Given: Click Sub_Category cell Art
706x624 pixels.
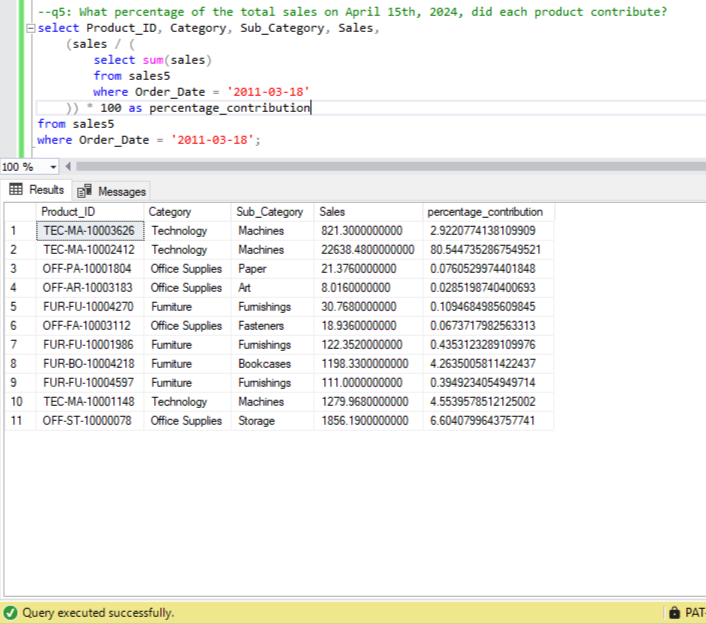Looking at the screenshot, I should pos(272,288).
